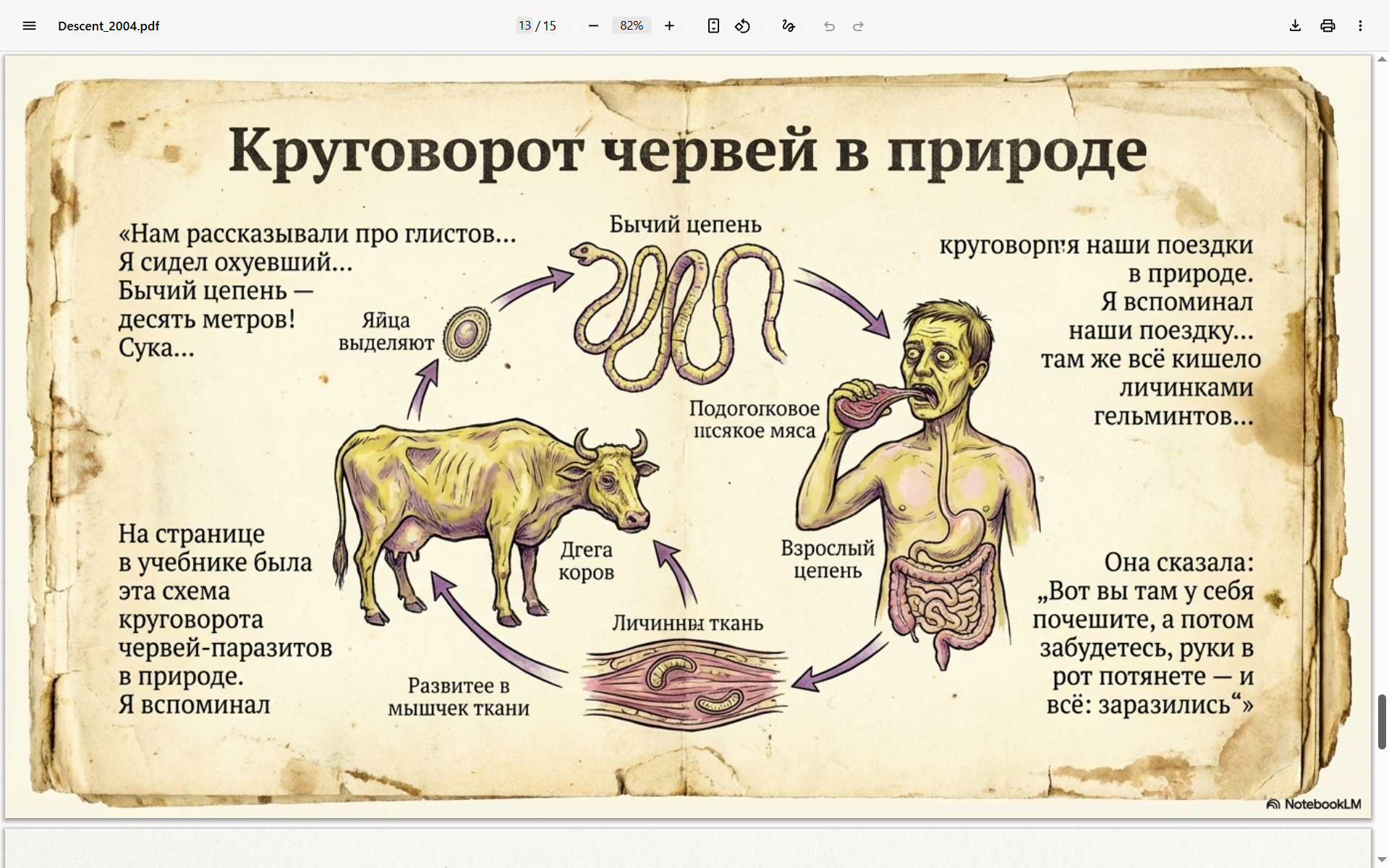1389x868 pixels.
Task: Click the redo arrow icon
Action: tap(858, 26)
